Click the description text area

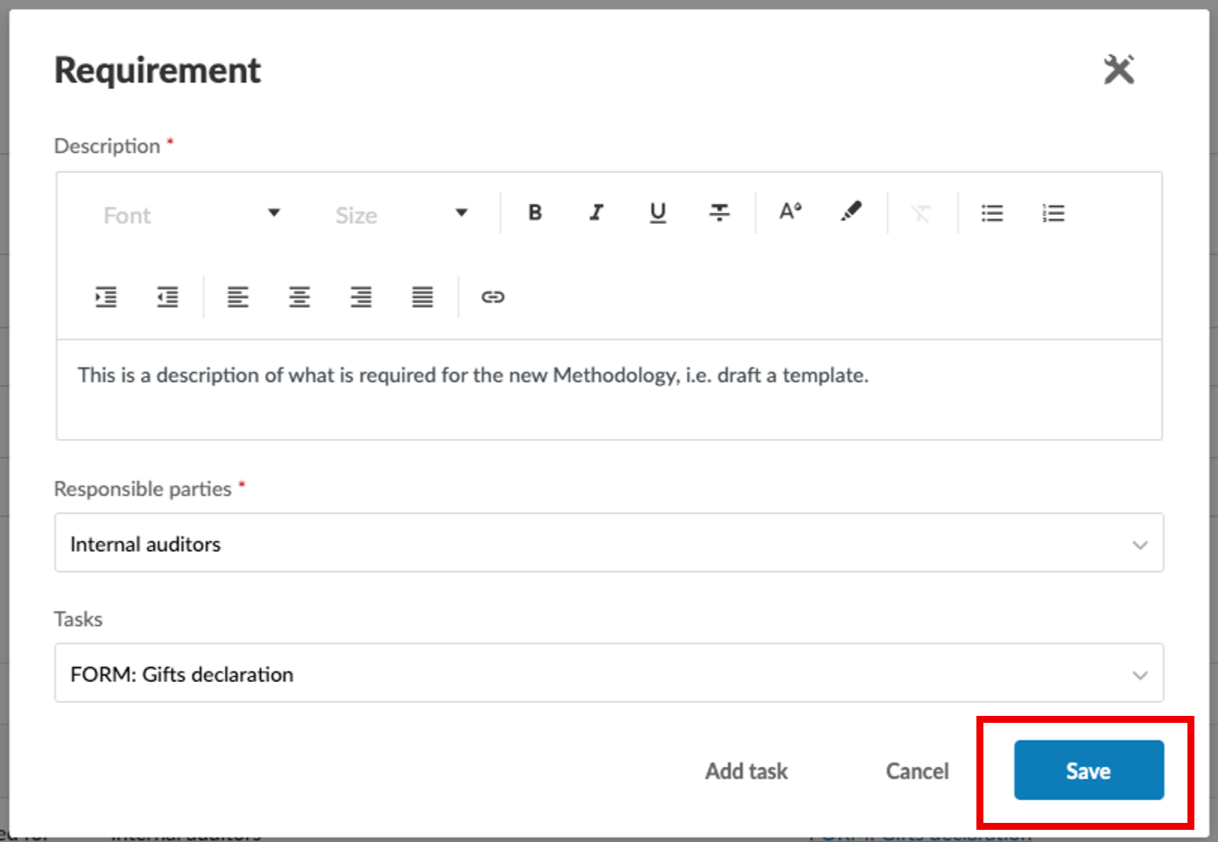tap(609, 389)
